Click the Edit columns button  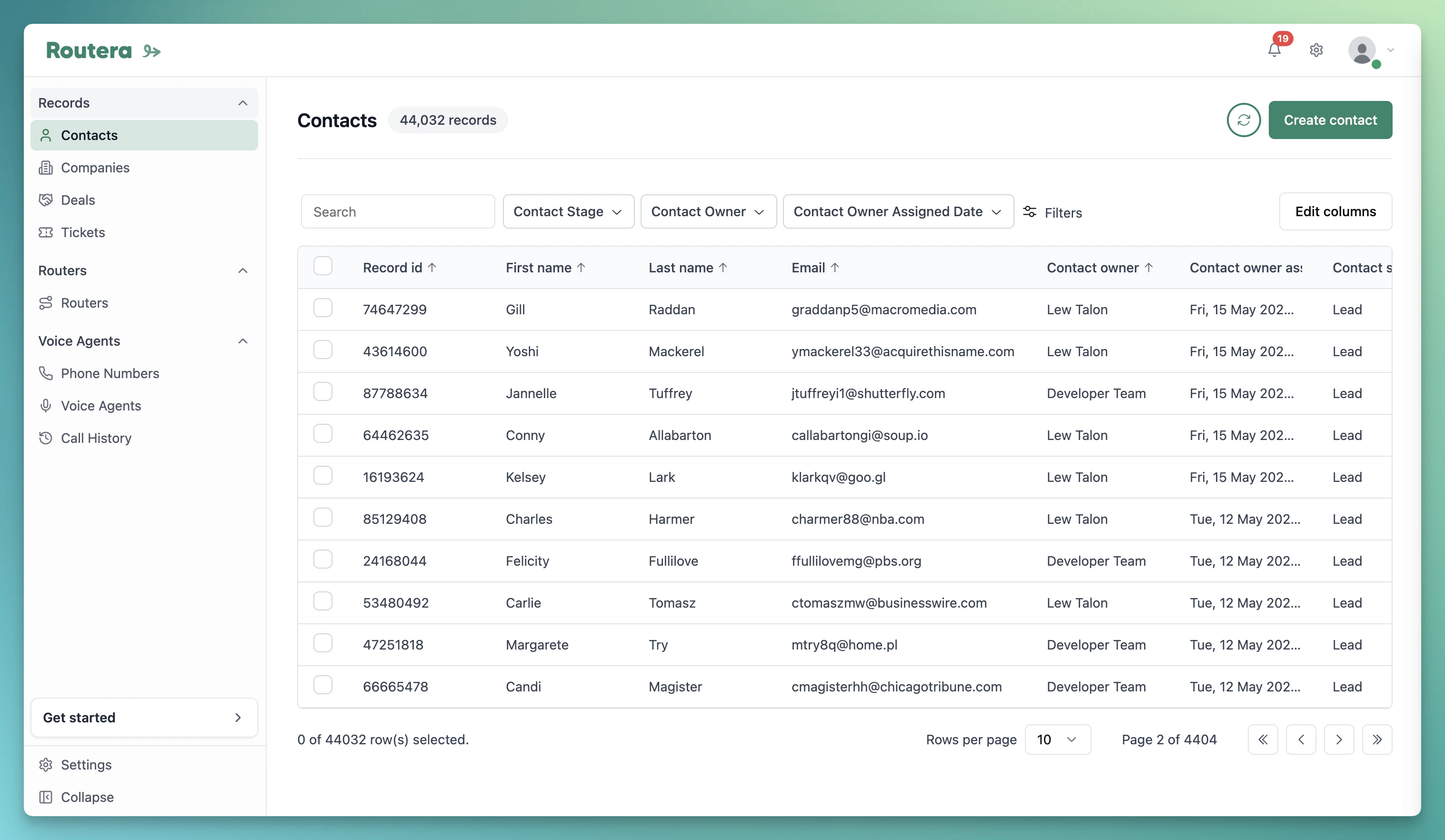pos(1335,211)
